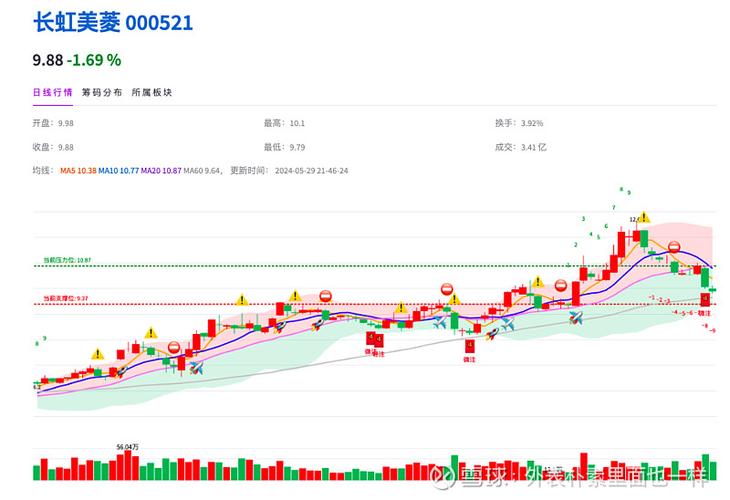Click the MA20 10.87 legend label
The image size is (730, 500).
pyautogui.click(x=161, y=171)
